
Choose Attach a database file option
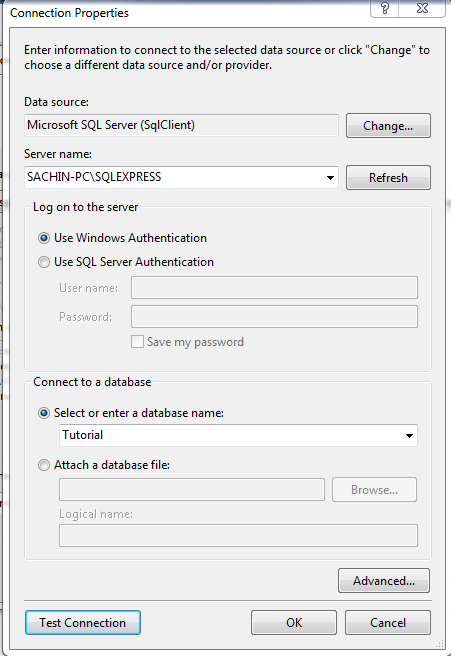tap(44, 465)
